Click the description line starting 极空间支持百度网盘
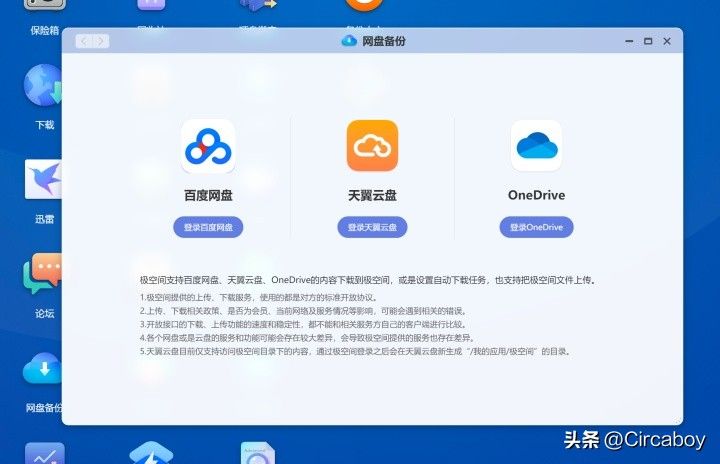This screenshot has width=720, height=464. point(368,280)
